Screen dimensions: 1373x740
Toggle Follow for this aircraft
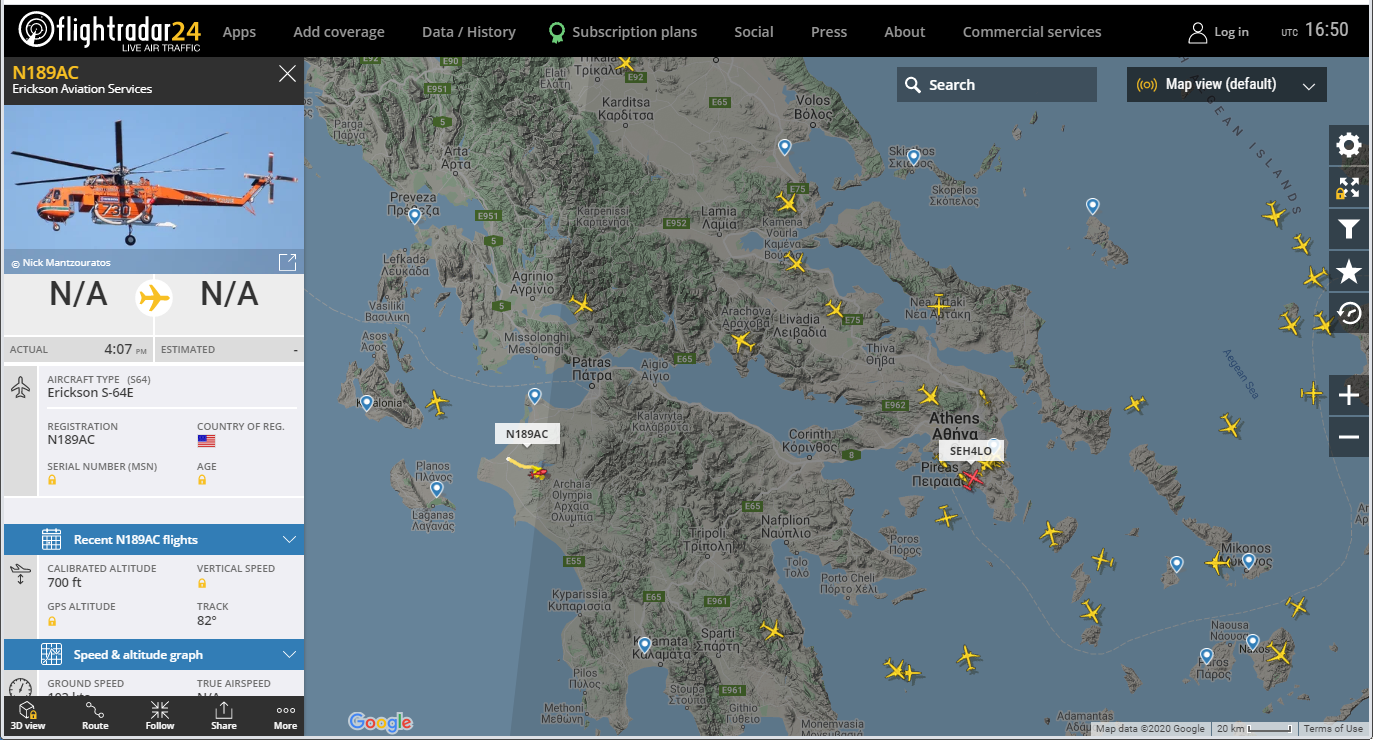point(159,715)
